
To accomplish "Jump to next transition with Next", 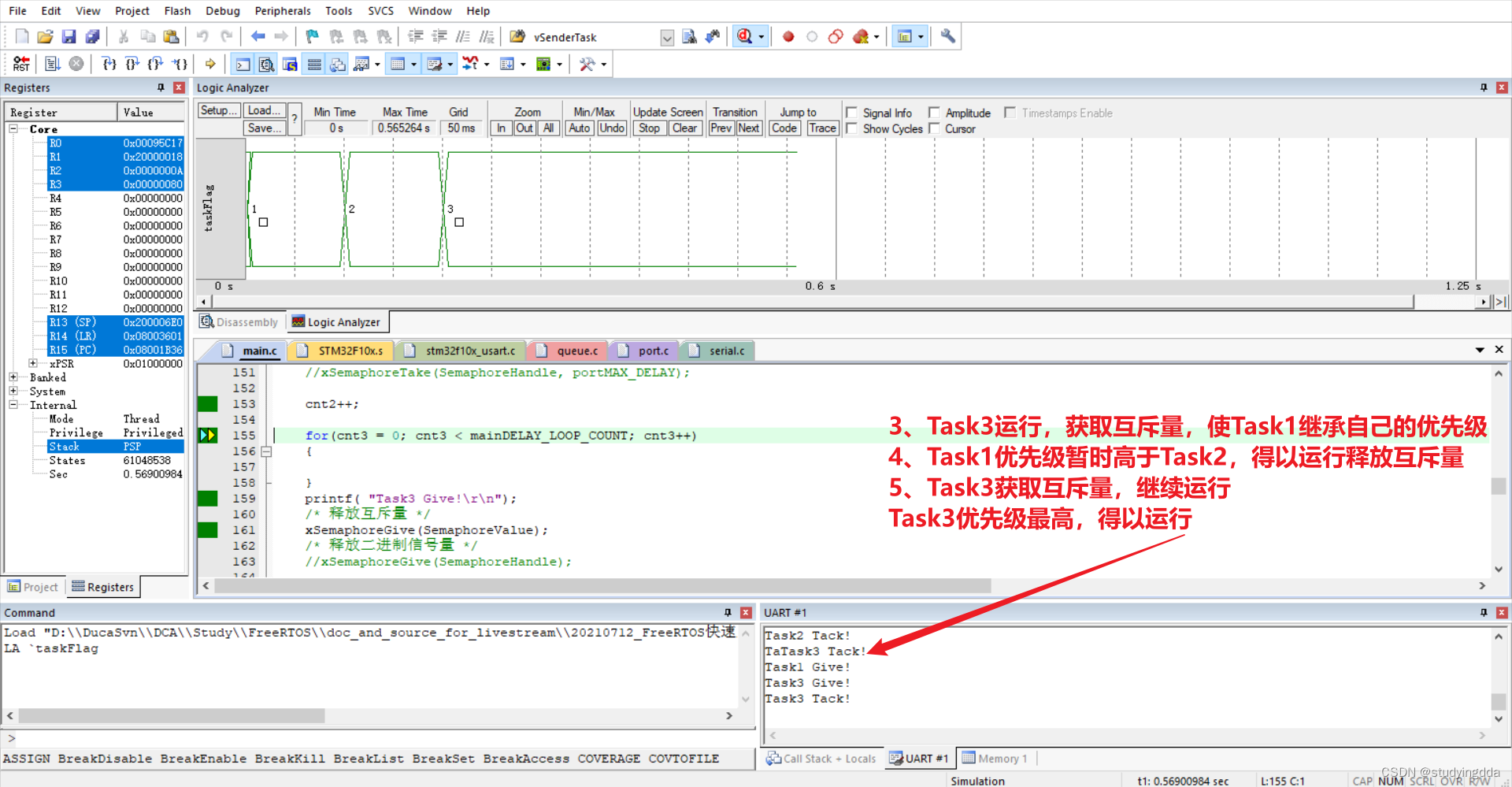I will pos(749,128).
